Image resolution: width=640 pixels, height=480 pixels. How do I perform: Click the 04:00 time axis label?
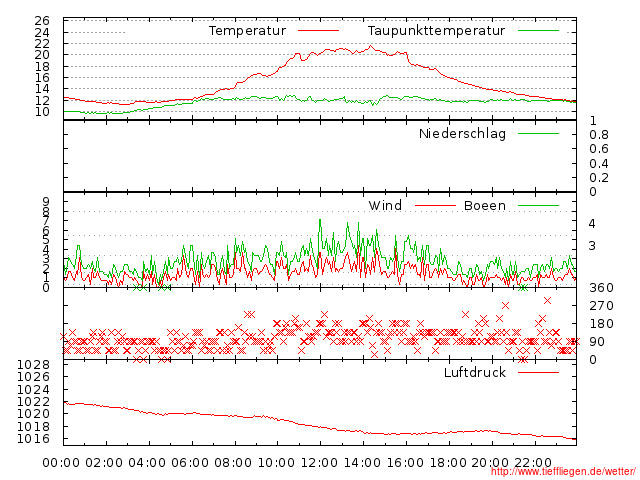pos(147,463)
